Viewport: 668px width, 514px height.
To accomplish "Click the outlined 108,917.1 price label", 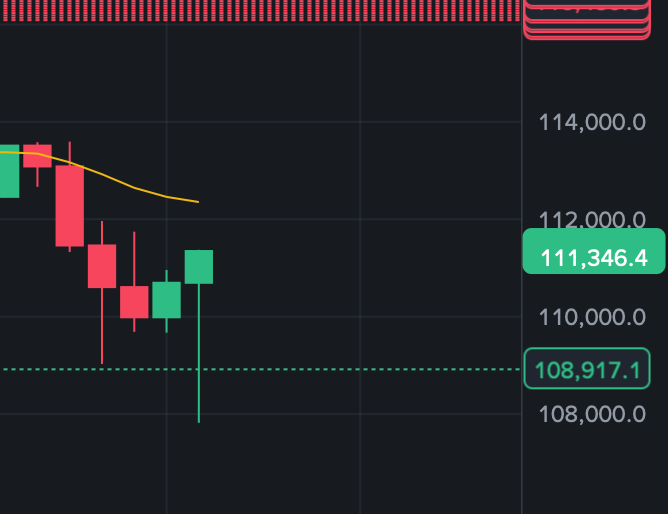I will [x=587, y=369].
